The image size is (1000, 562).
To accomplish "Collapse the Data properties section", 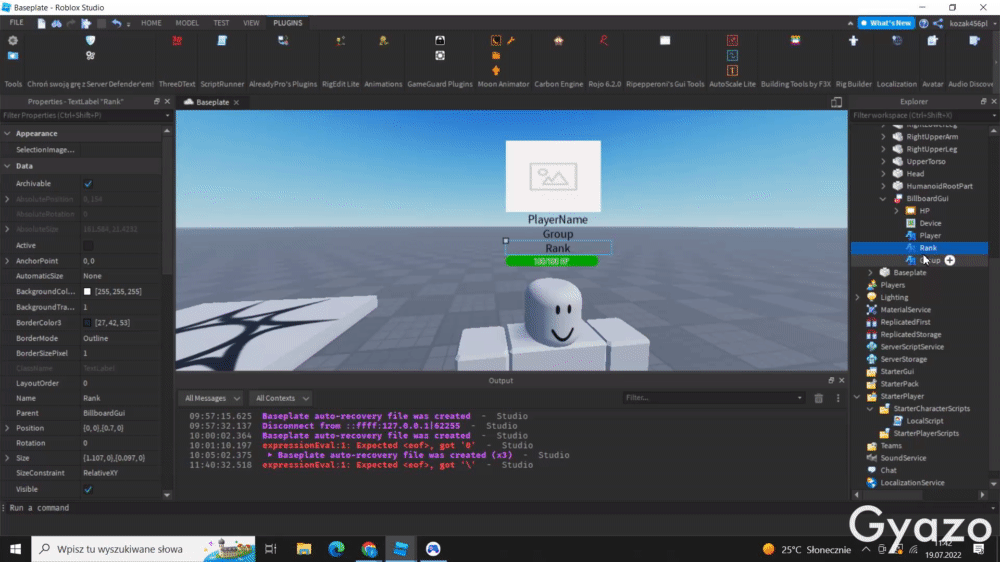I will tap(7, 166).
